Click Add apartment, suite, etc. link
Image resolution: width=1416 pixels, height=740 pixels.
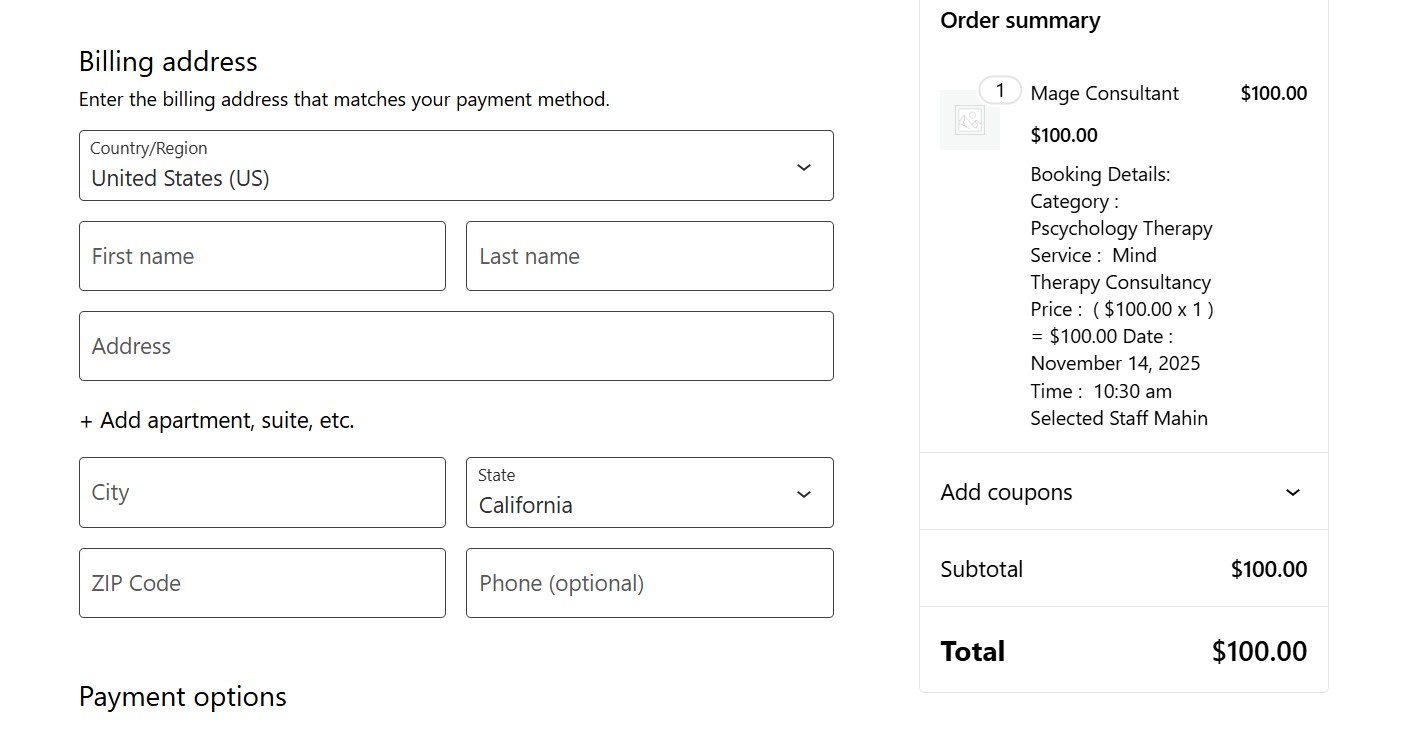point(217,420)
